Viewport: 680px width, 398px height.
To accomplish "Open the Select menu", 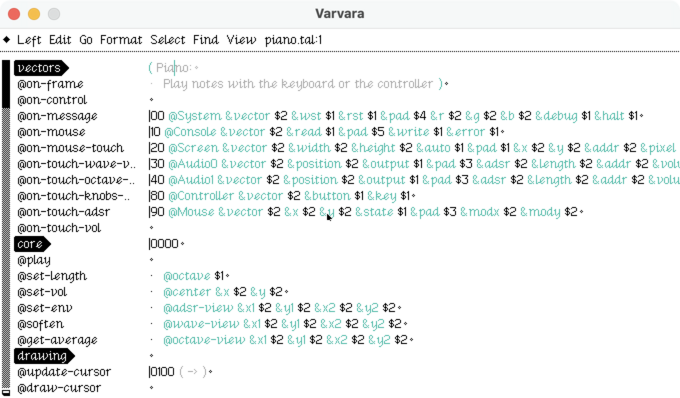I will [x=167, y=40].
